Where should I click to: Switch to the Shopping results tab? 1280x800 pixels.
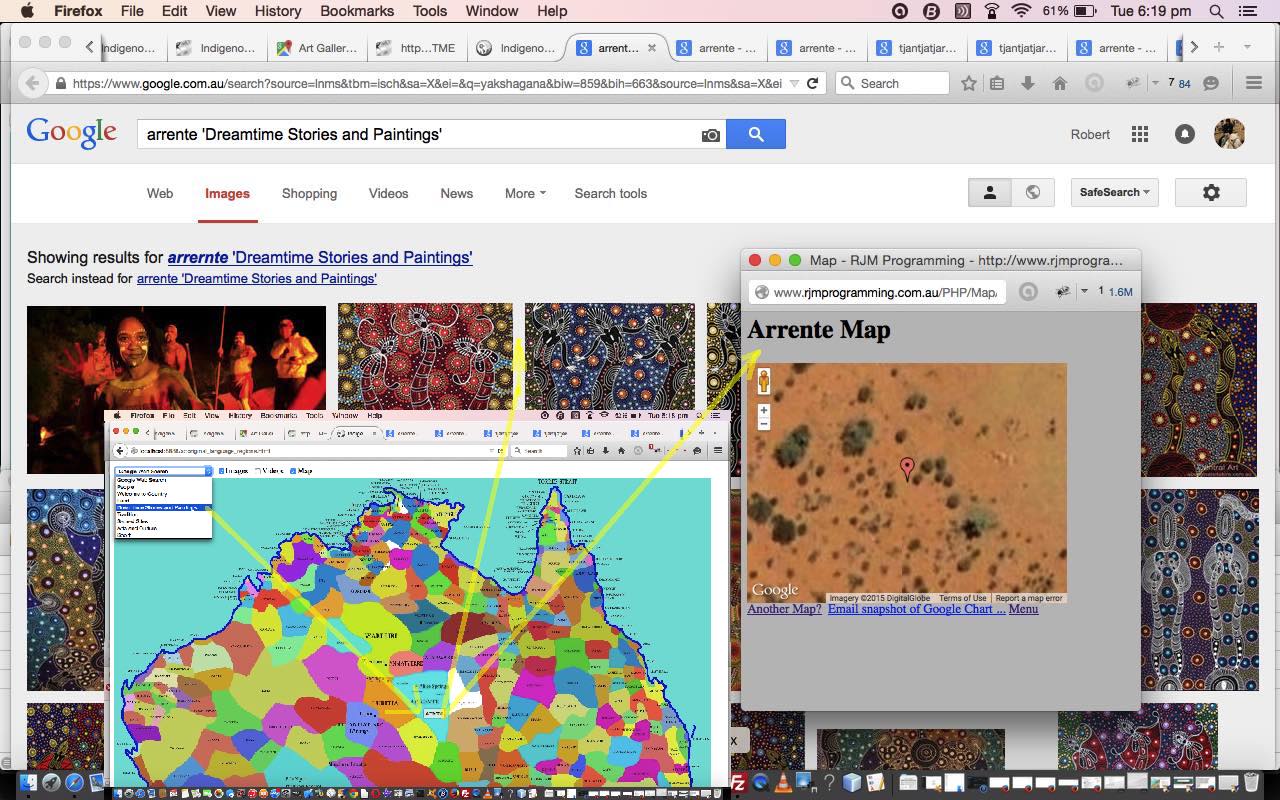(x=309, y=193)
